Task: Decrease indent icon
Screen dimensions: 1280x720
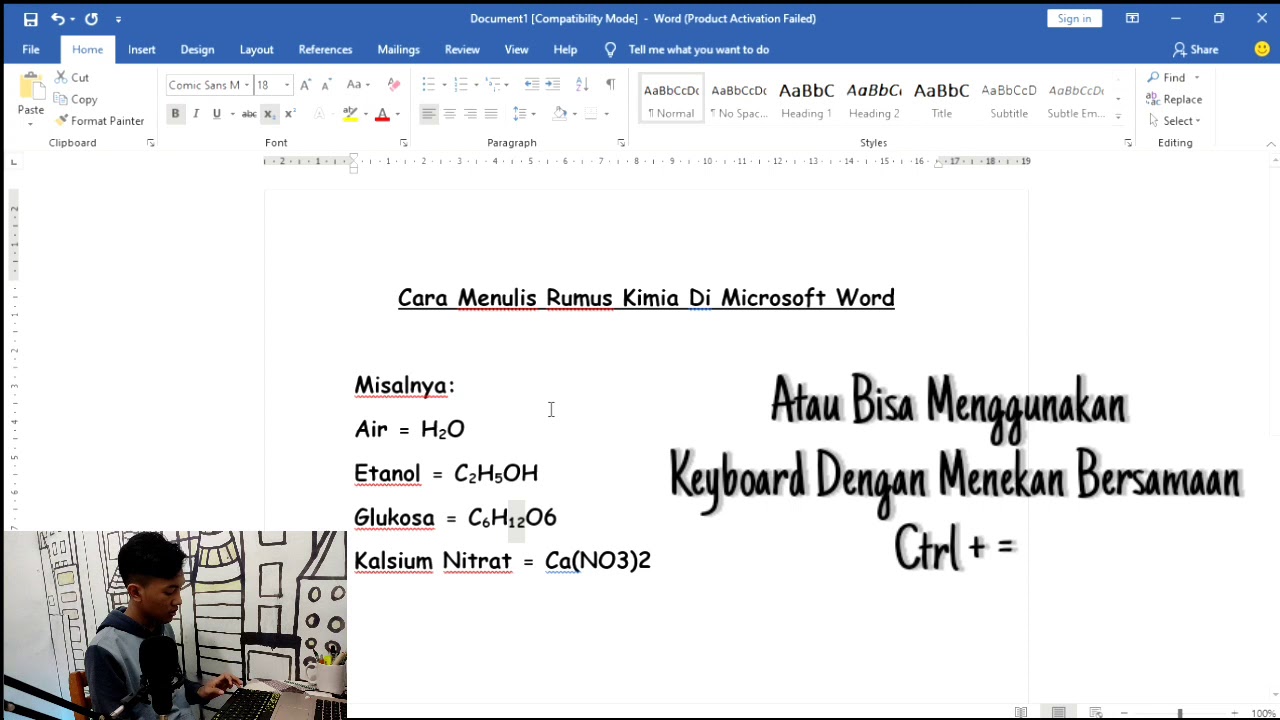Action: [532, 85]
